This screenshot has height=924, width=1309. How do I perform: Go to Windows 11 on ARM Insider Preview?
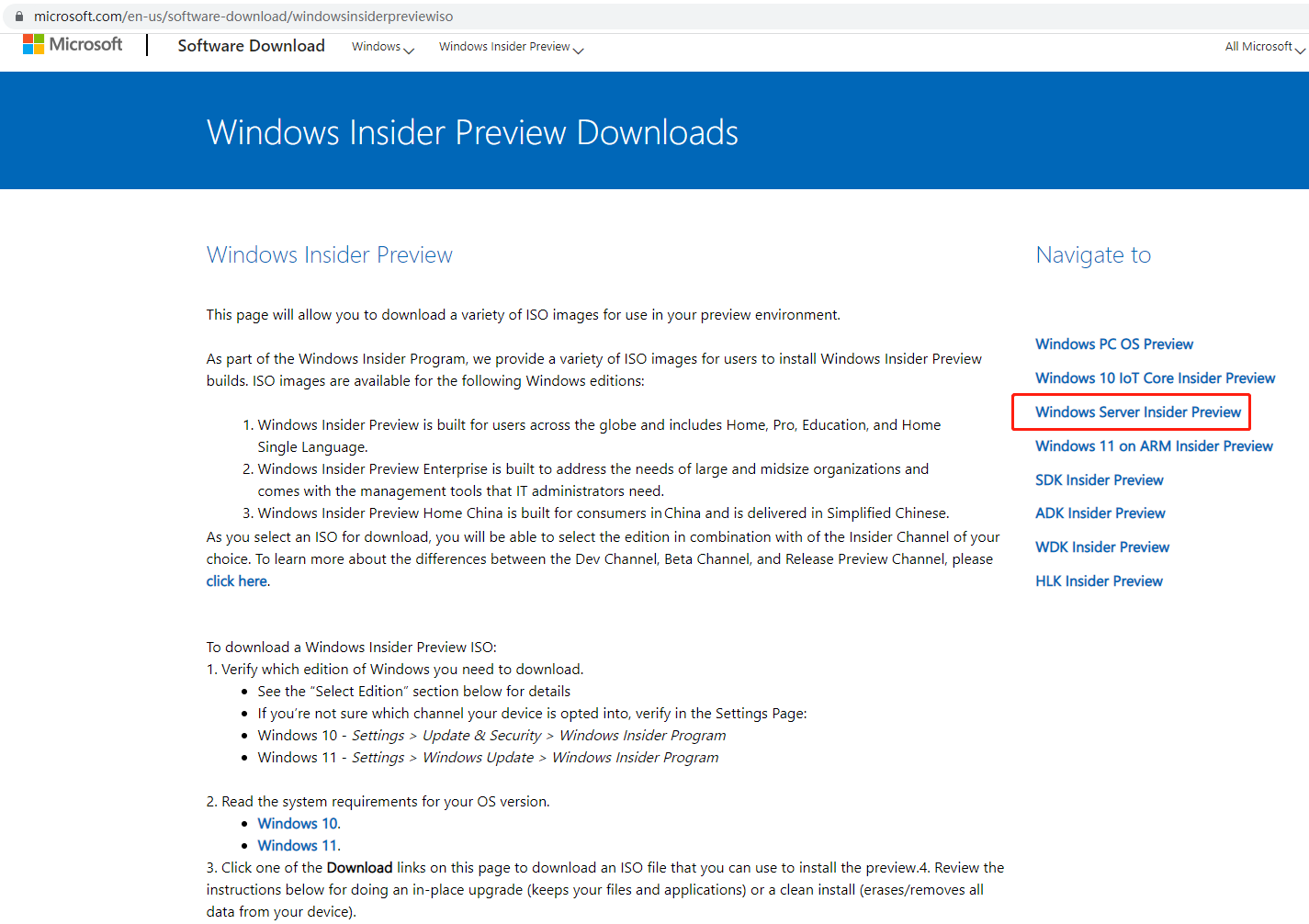[x=1154, y=446]
